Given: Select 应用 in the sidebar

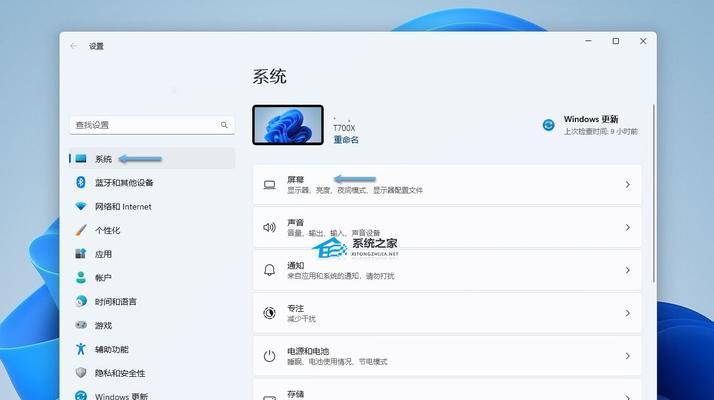Looking at the screenshot, I should [x=152, y=254].
